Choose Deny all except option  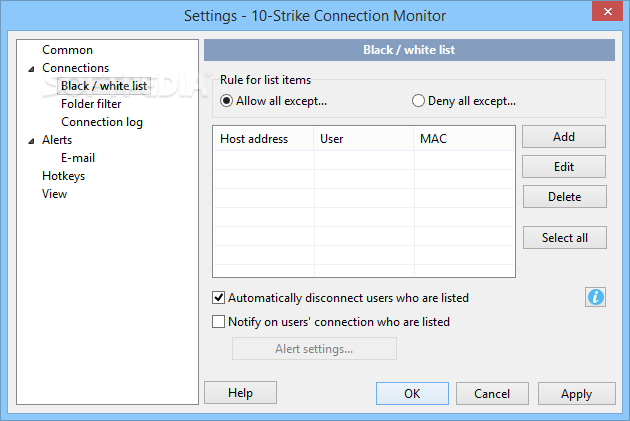418,101
